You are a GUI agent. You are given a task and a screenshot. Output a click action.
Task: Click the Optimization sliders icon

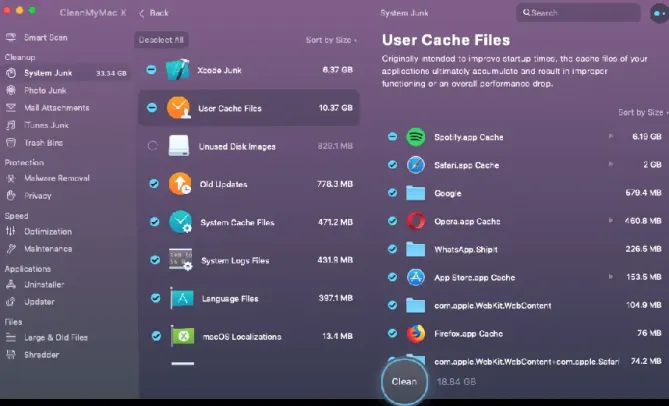tap(11, 232)
